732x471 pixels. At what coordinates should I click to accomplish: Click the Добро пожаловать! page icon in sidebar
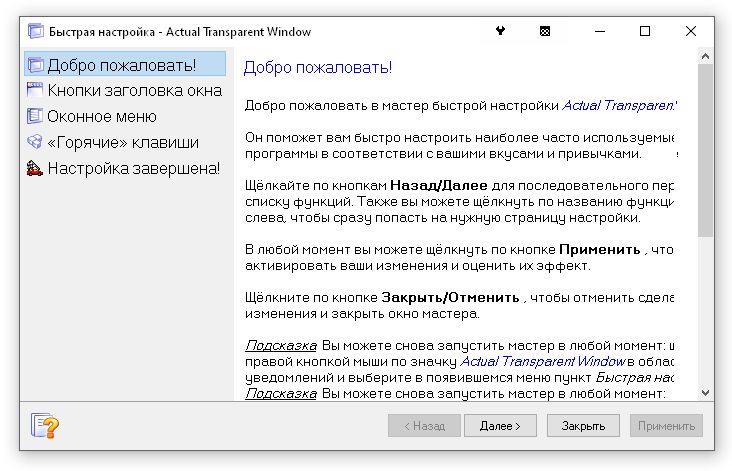[35, 66]
